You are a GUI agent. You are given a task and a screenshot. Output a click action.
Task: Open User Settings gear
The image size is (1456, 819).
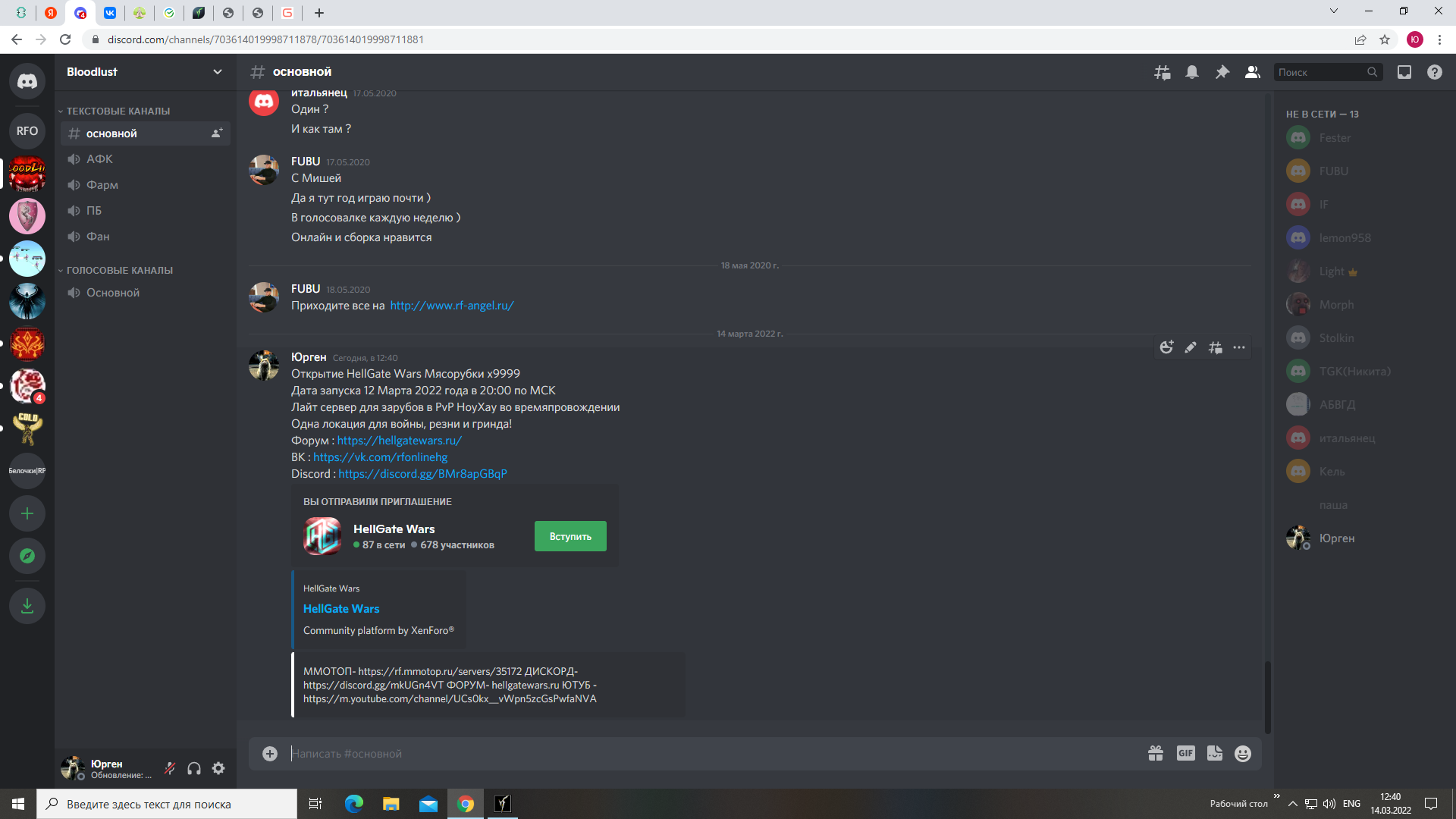[218, 768]
